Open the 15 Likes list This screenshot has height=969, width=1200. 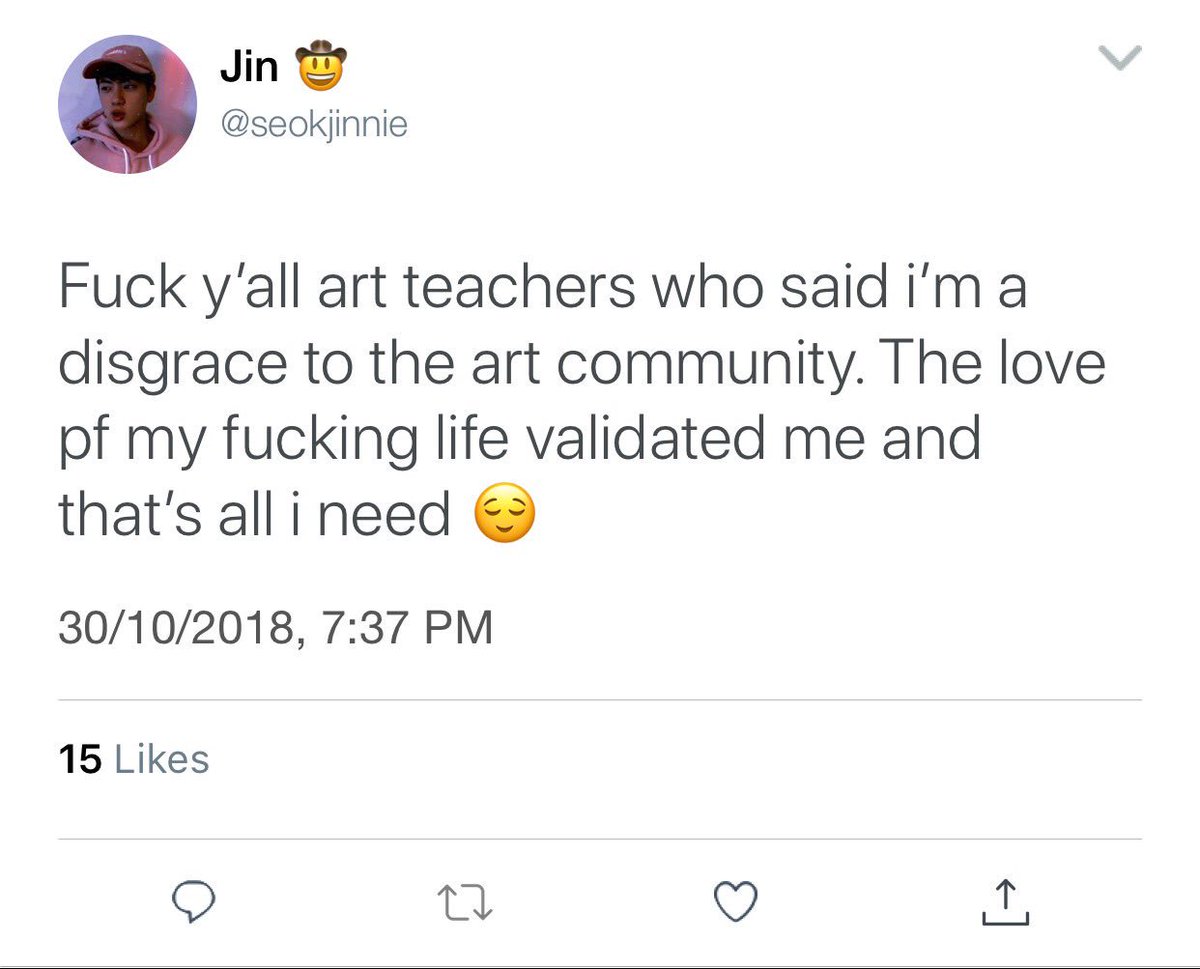point(134,759)
